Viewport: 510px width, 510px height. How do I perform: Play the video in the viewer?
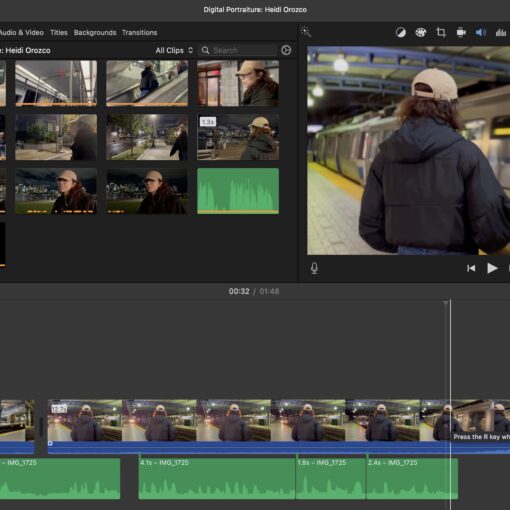(492, 268)
